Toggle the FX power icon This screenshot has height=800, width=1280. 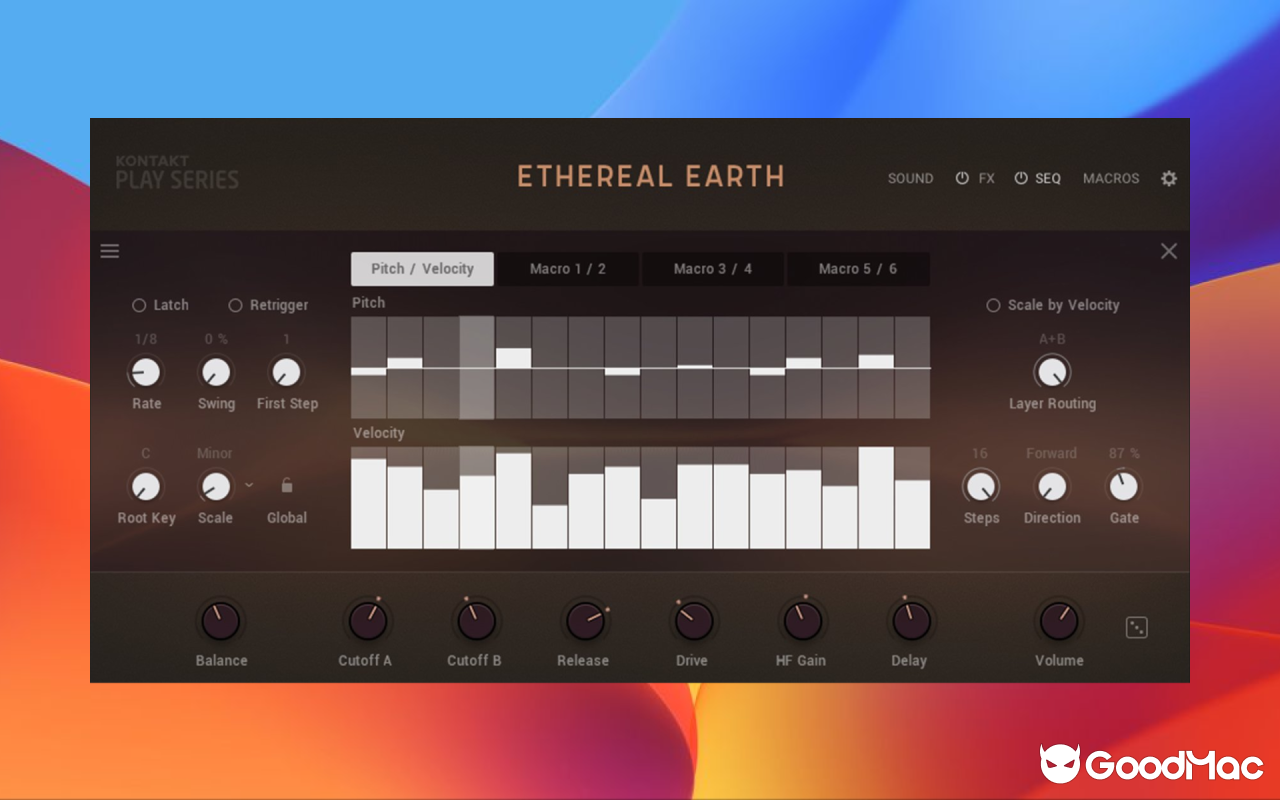pos(962,177)
